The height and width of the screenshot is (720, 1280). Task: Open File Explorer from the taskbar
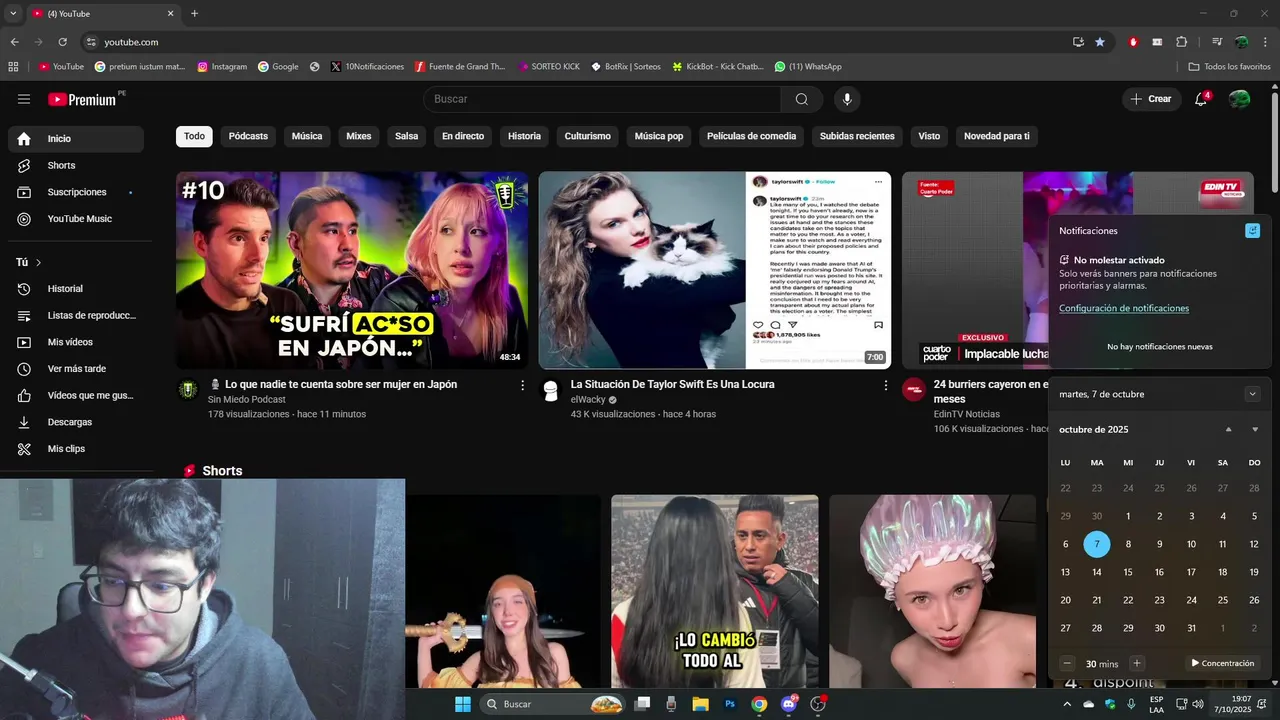pyautogui.click(x=700, y=704)
